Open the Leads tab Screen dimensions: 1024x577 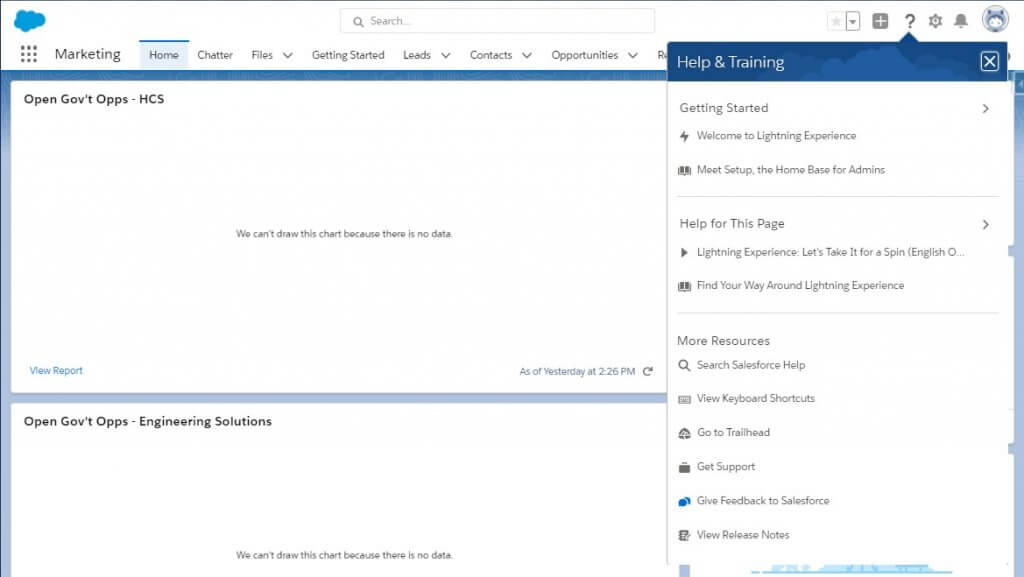pos(417,55)
